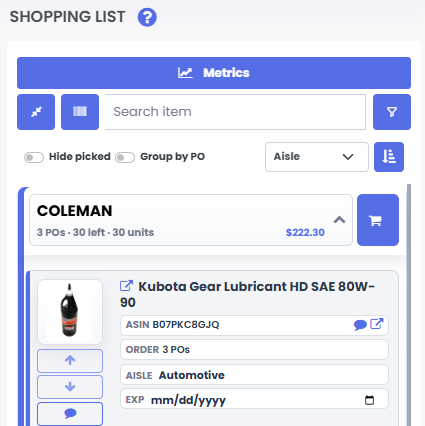
Task: Click the comment bubble in ASIN row
Action: point(360,325)
